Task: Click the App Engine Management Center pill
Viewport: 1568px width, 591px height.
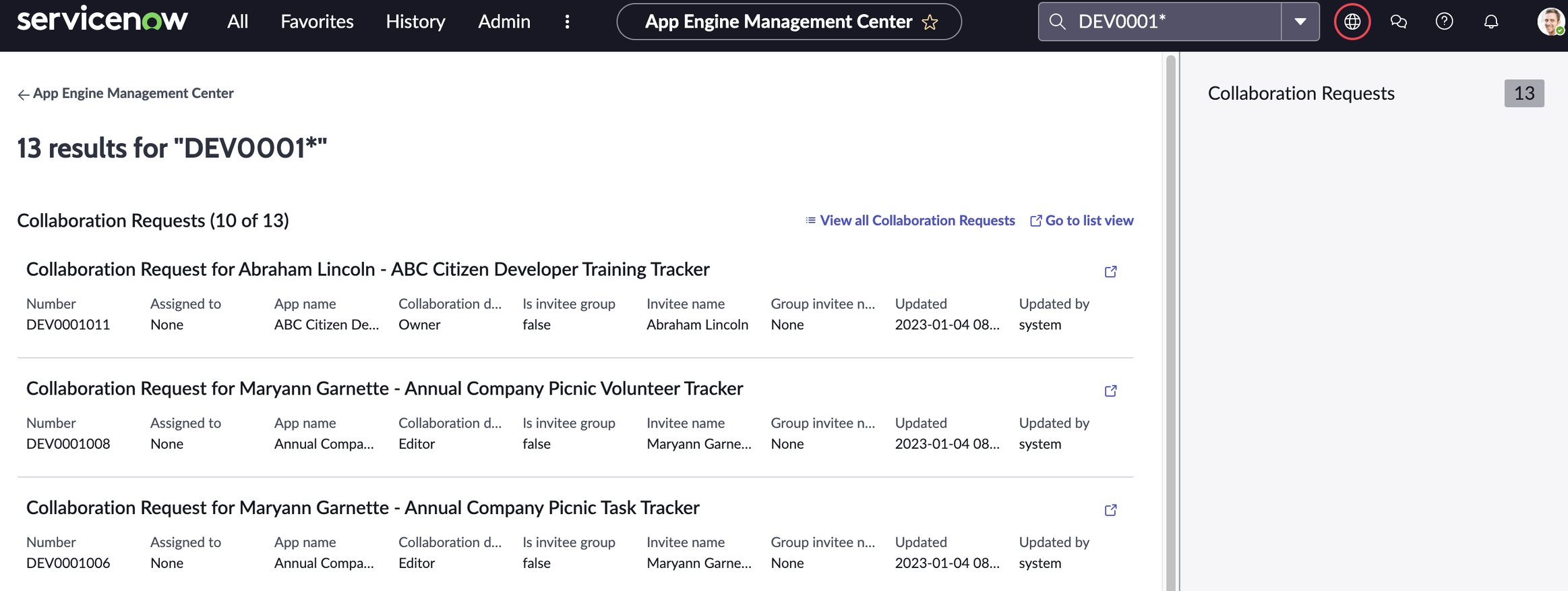Action: [789, 22]
